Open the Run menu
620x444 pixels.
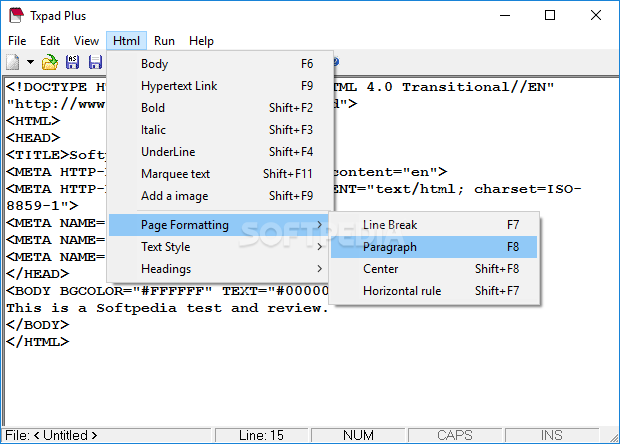click(x=164, y=41)
